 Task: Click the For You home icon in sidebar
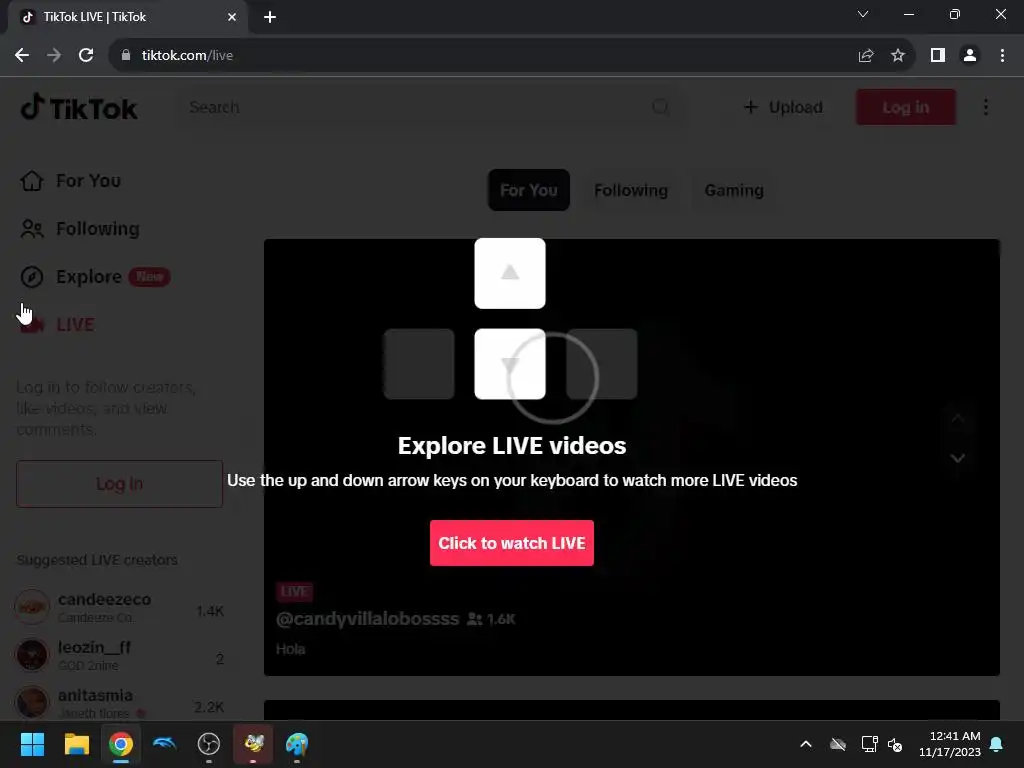point(31,180)
